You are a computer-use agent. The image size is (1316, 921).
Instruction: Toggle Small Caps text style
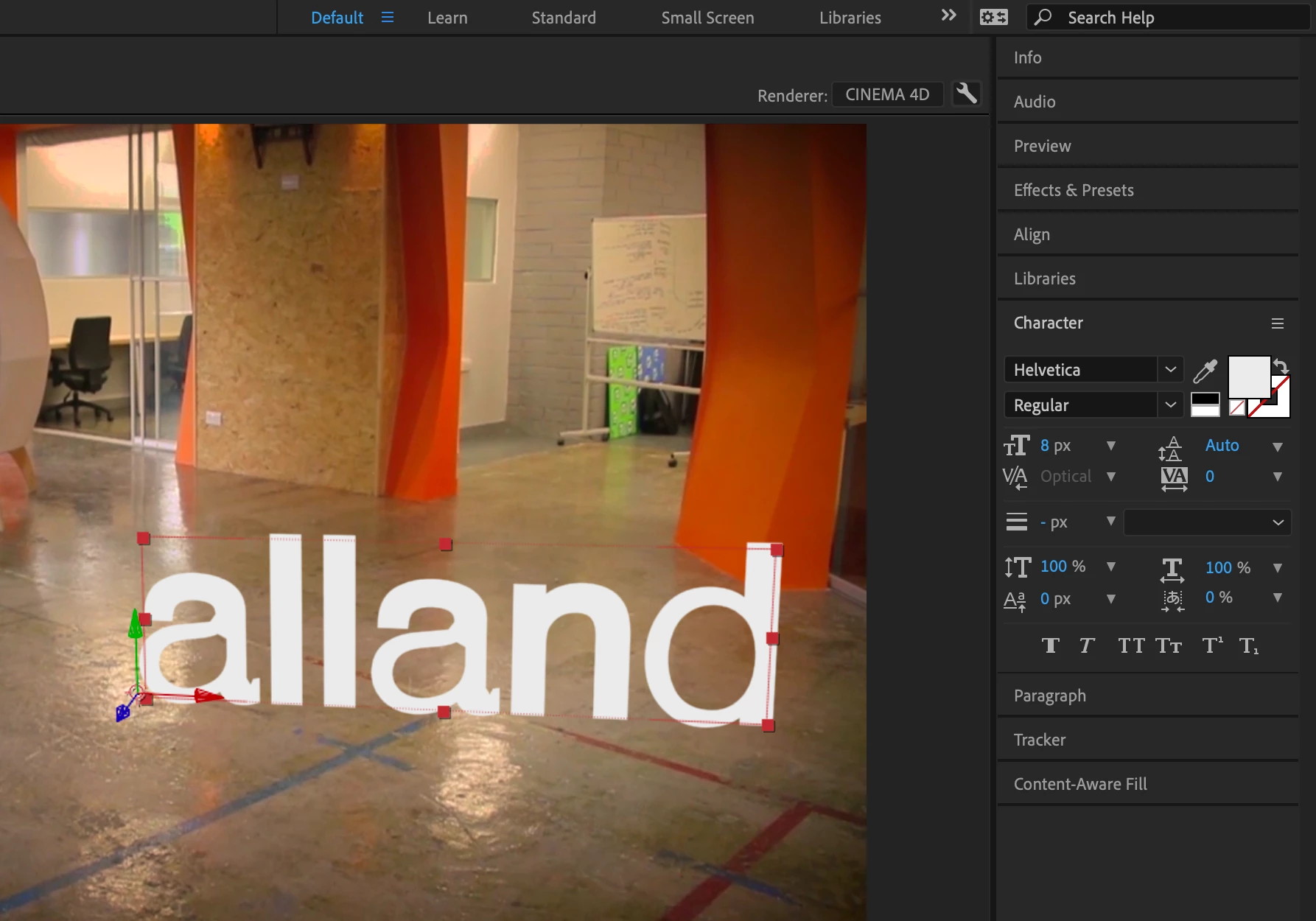[x=1169, y=646]
